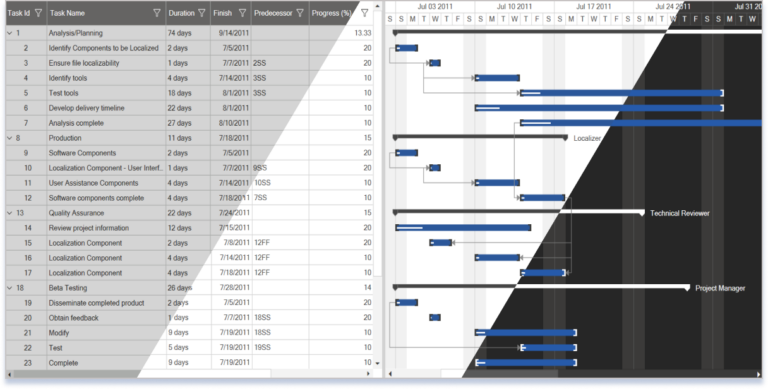The image size is (768, 389).
Task: Open the Task Id column filter icon
Action: pyautogui.click(x=39, y=13)
